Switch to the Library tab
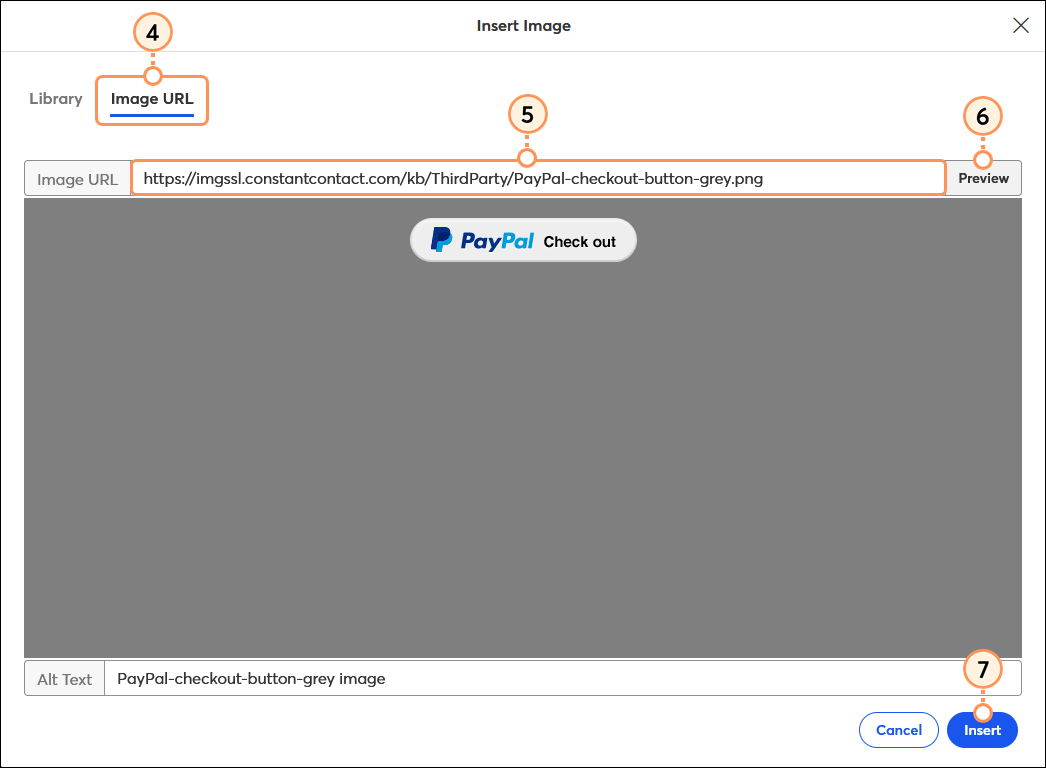 pyautogui.click(x=56, y=99)
